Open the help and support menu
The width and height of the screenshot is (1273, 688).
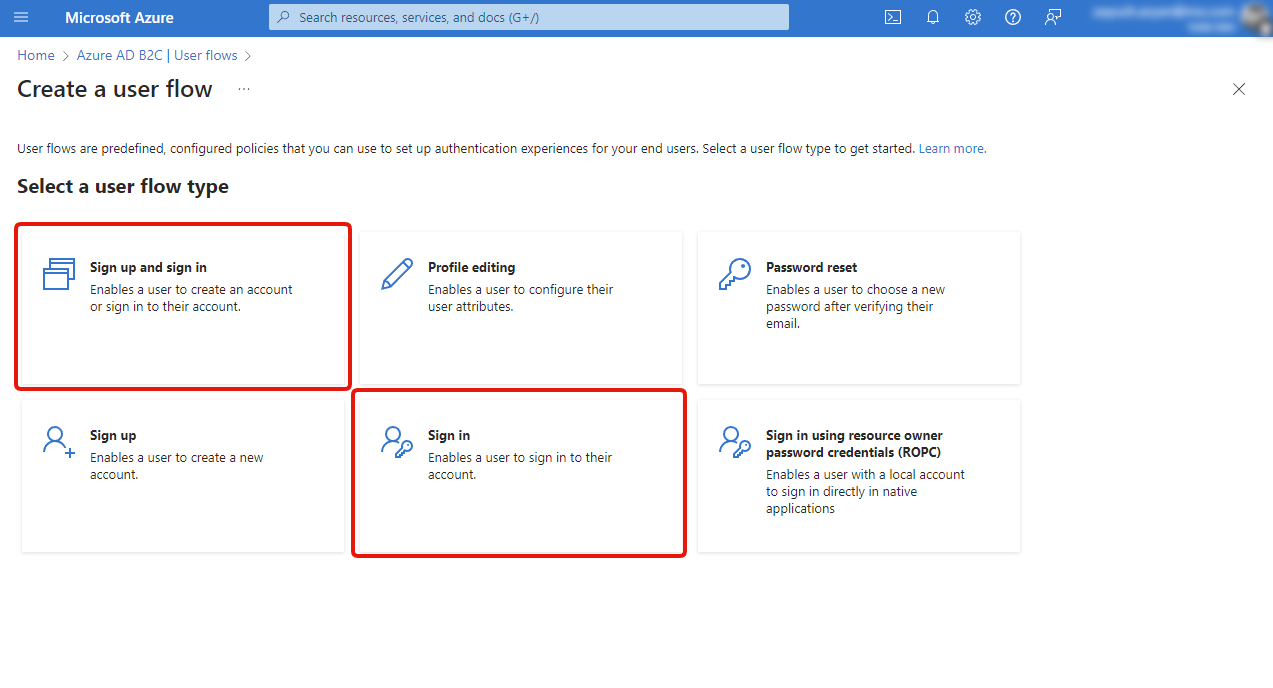pos(1012,17)
